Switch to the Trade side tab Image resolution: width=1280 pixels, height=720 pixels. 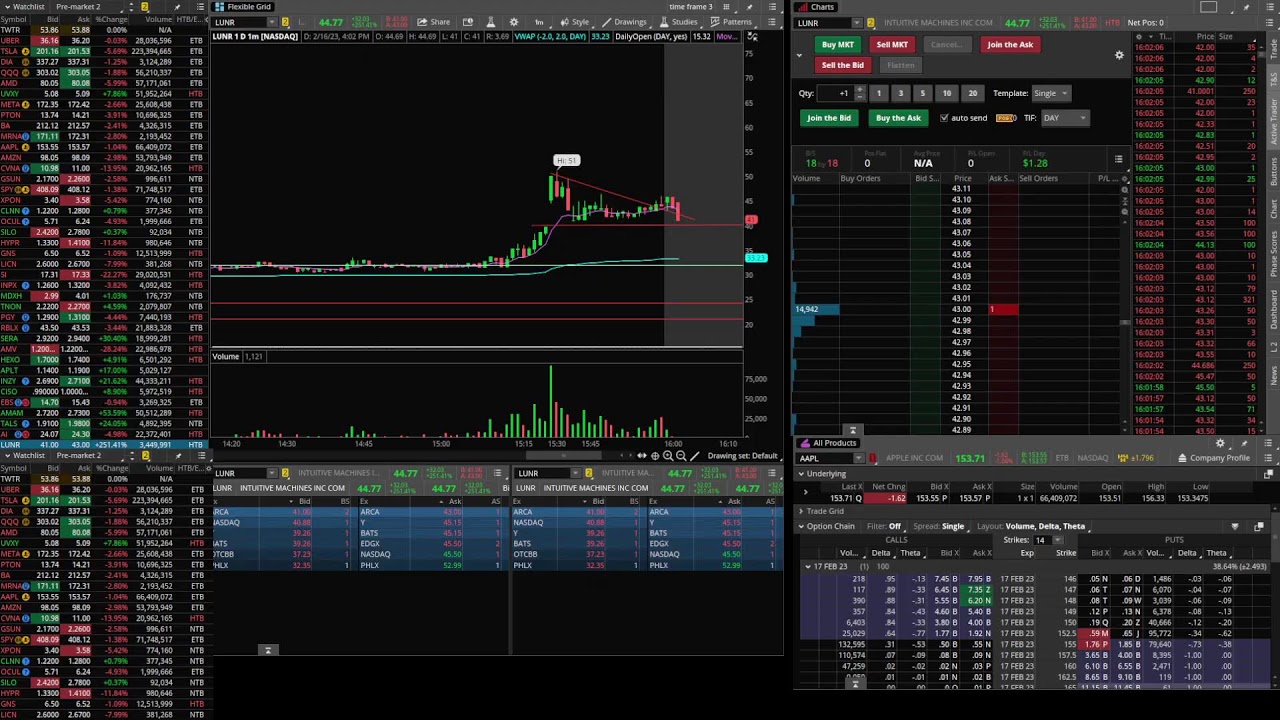point(1273,50)
